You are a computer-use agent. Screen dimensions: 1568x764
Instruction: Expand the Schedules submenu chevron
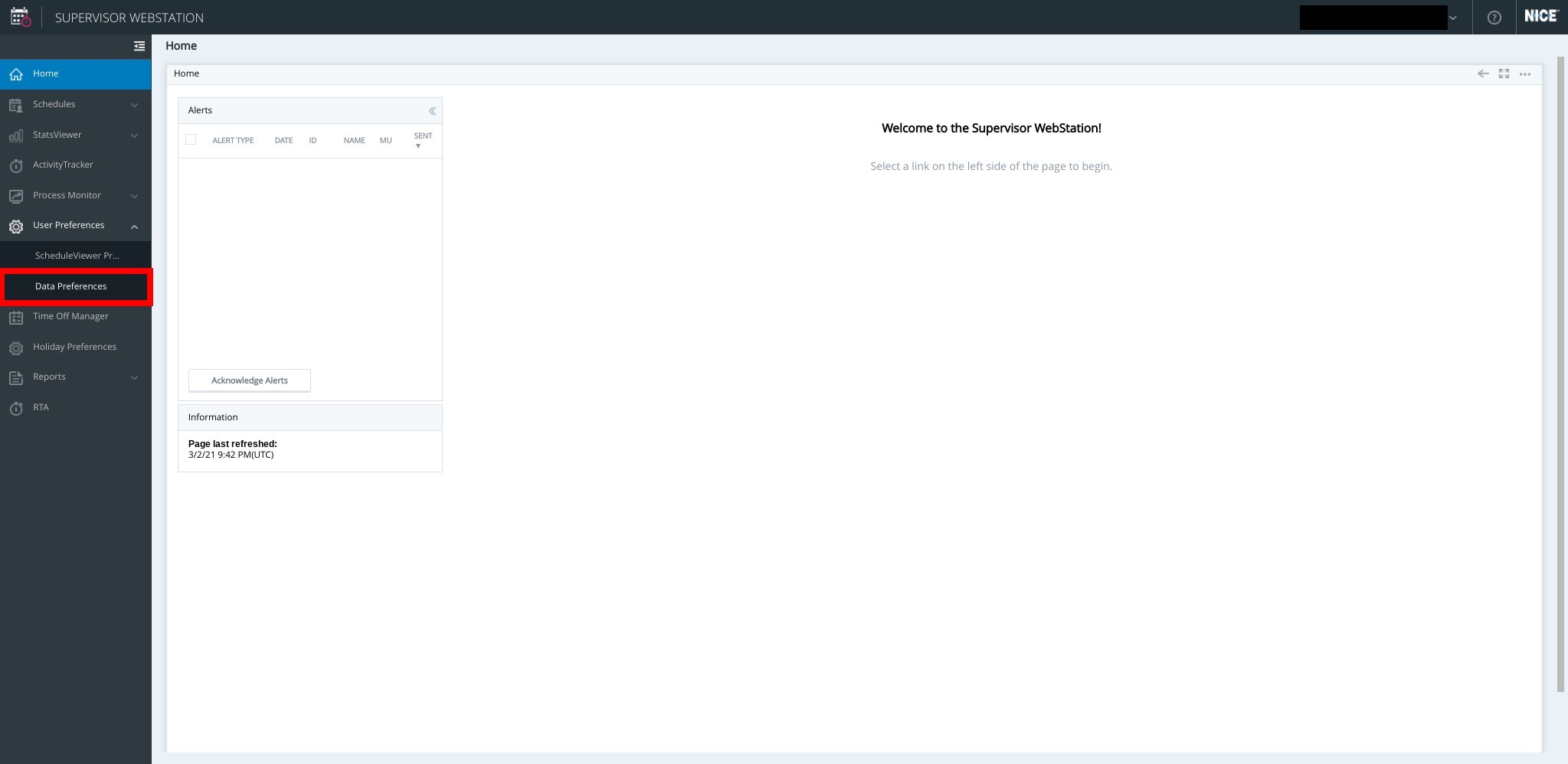click(x=134, y=105)
